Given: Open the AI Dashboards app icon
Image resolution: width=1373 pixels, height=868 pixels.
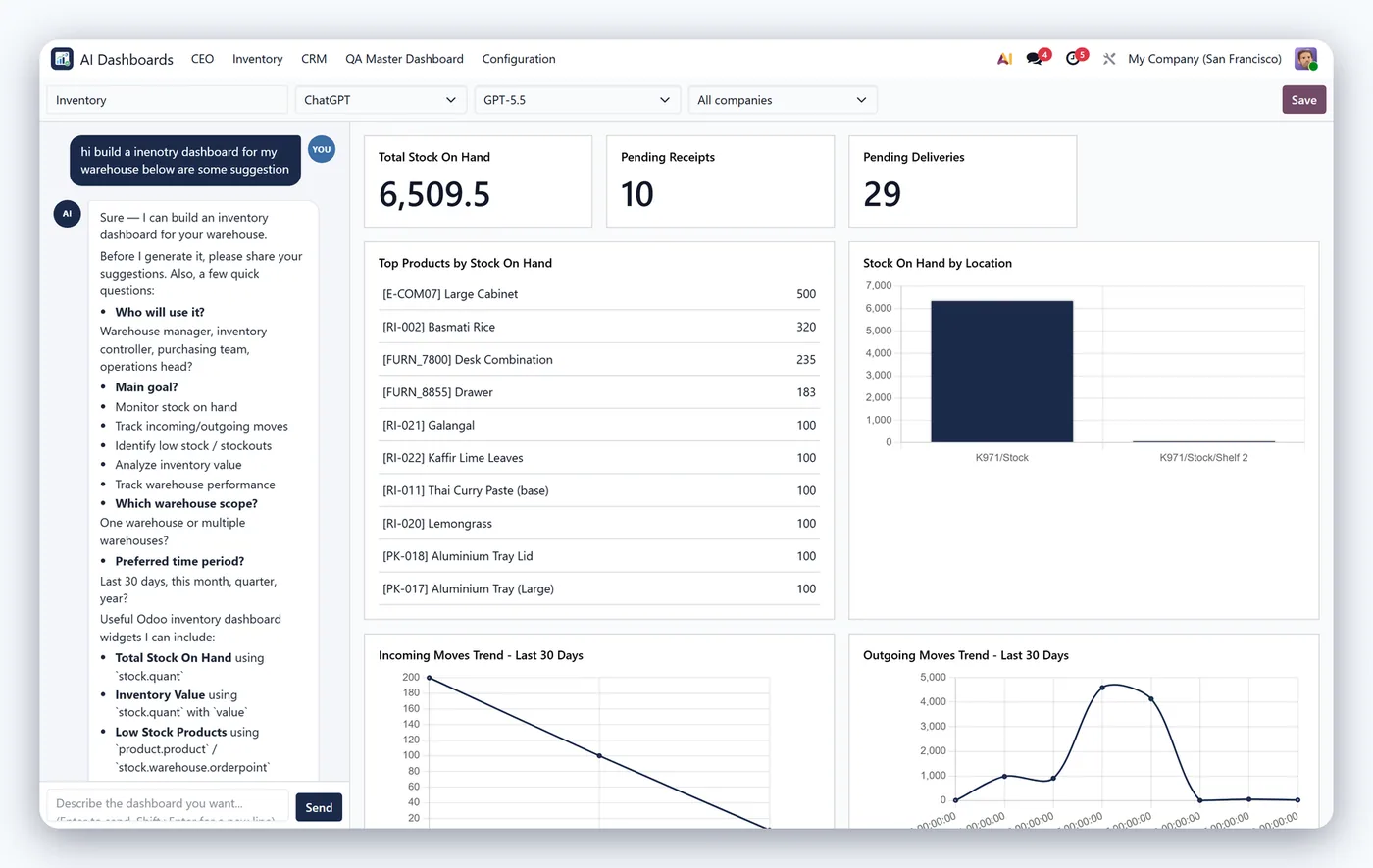Looking at the screenshot, I should [x=63, y=59].
